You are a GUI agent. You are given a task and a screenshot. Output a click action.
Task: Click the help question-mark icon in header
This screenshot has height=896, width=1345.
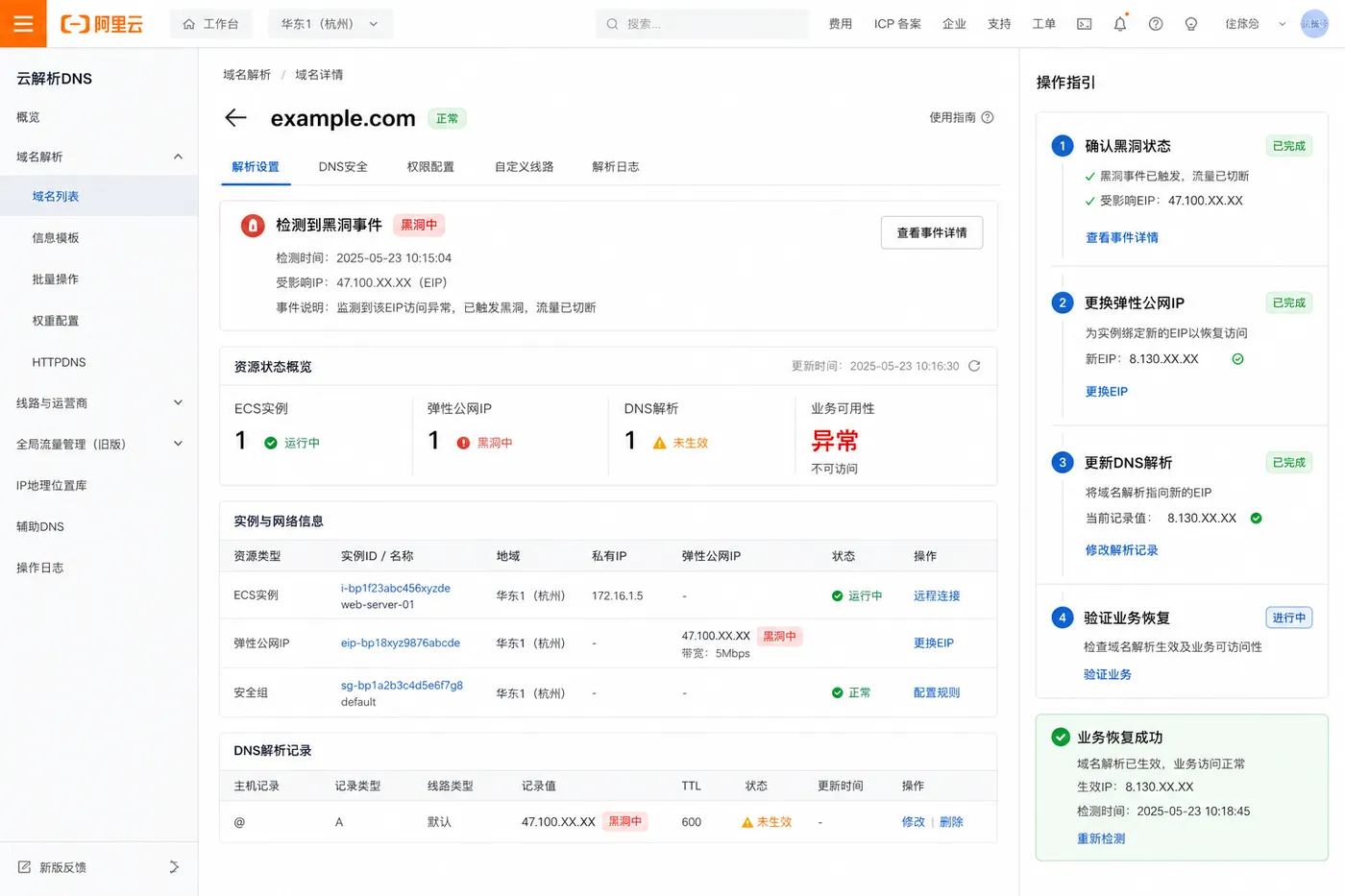coord(1156,24)
